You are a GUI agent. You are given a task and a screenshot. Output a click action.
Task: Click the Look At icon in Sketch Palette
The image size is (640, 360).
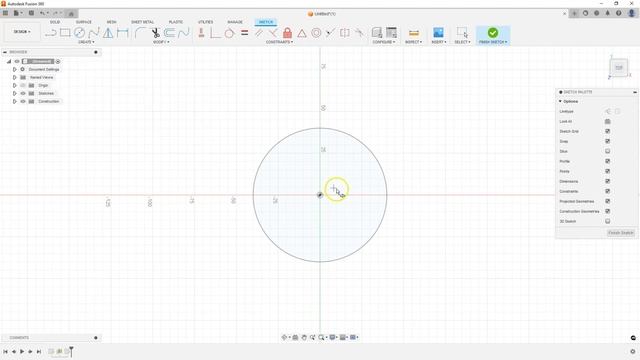(607, 121)
